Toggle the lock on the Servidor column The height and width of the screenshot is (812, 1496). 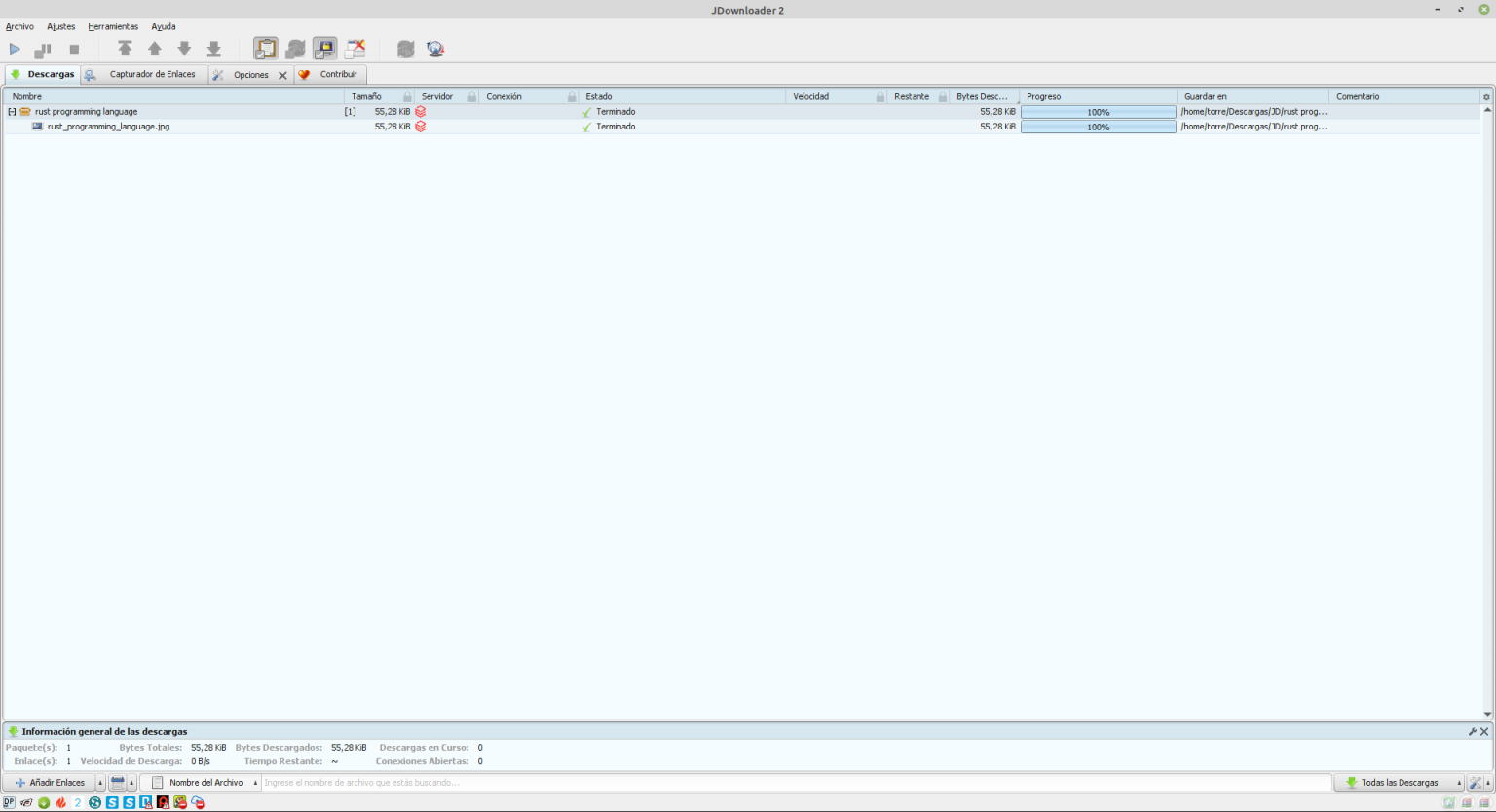tap(473, 96)
